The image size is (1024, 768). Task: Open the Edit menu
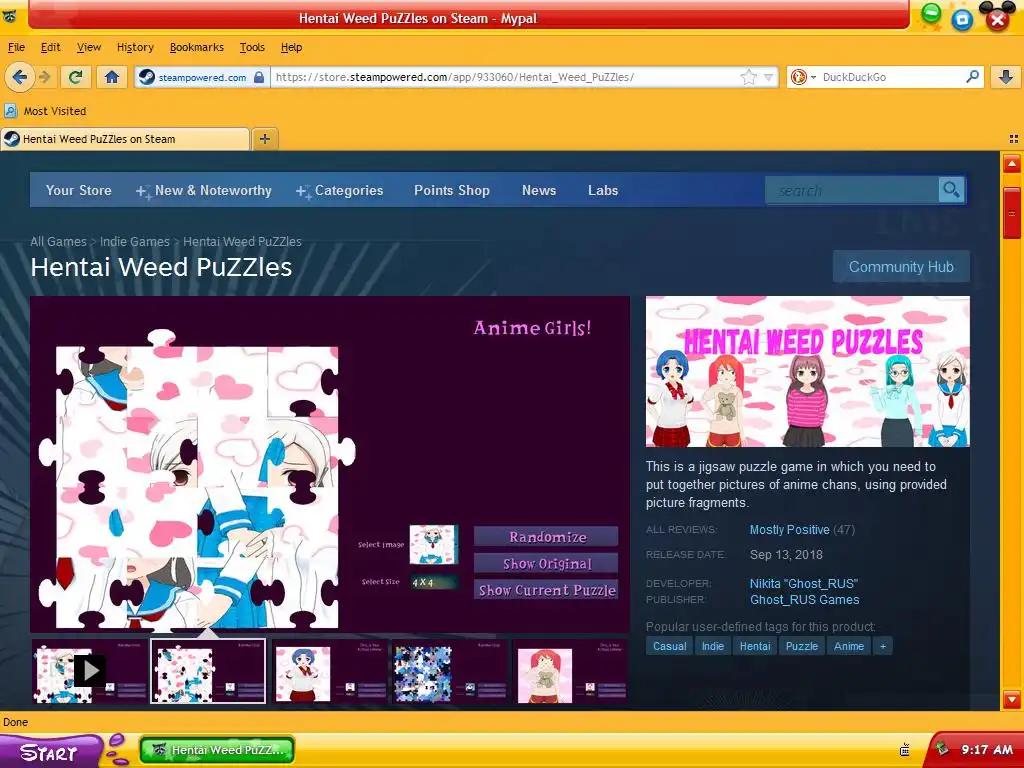[50, 47]
